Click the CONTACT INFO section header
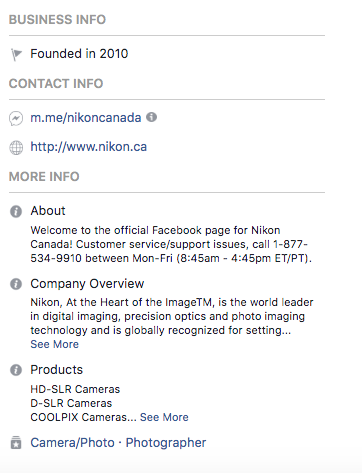The height and width of the screenshot is (473, 362). click(56, 83)
